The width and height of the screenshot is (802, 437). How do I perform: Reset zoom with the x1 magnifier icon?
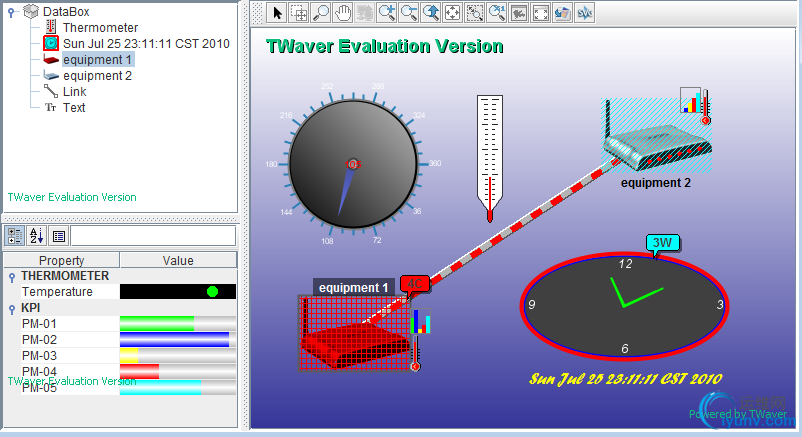pyautogui.click(x=497, y=13)
